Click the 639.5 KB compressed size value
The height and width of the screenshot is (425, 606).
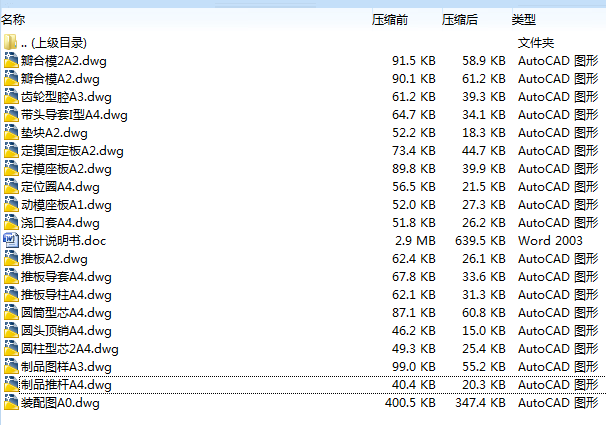click(x=480, y=241)
